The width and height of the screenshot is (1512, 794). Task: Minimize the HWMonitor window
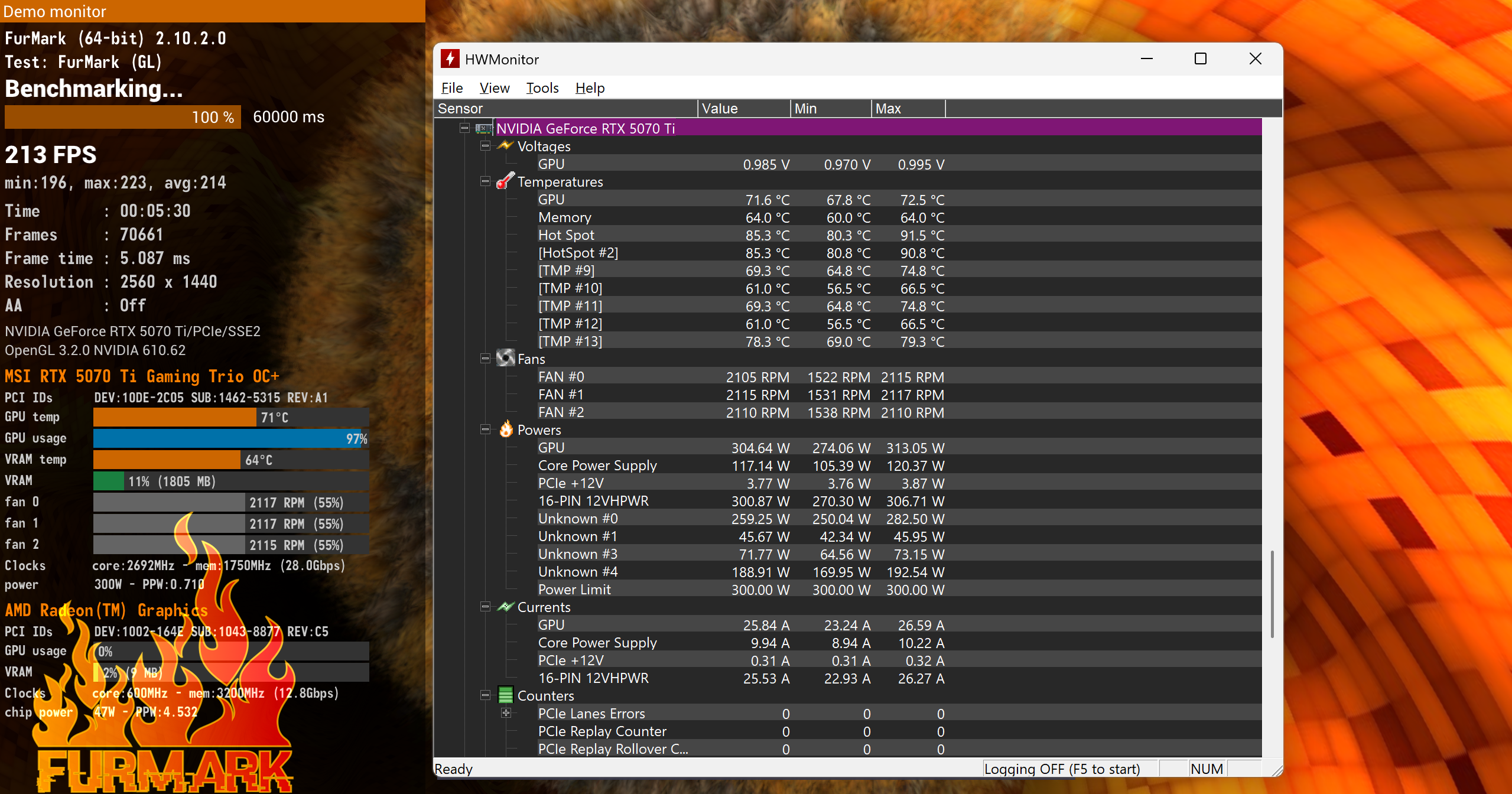pyautogui.click(x=1147, y=58)
